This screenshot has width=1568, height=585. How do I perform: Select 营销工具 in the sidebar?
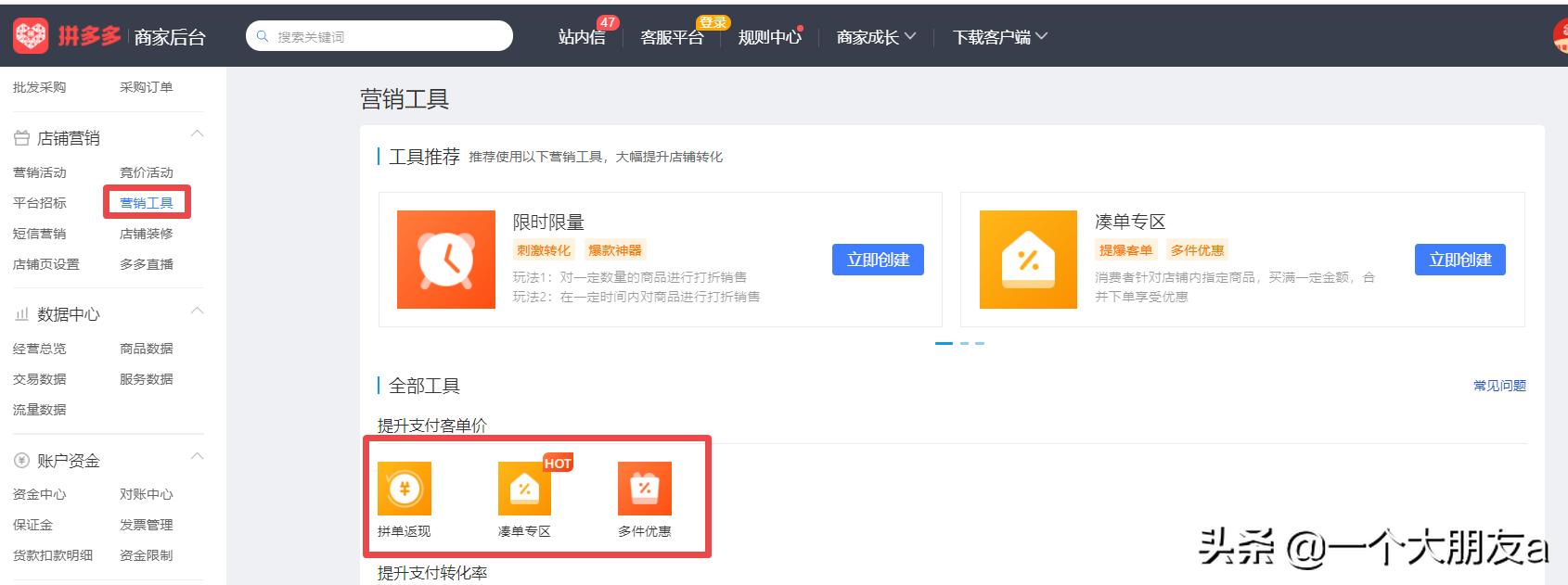[x=147, y=203]
